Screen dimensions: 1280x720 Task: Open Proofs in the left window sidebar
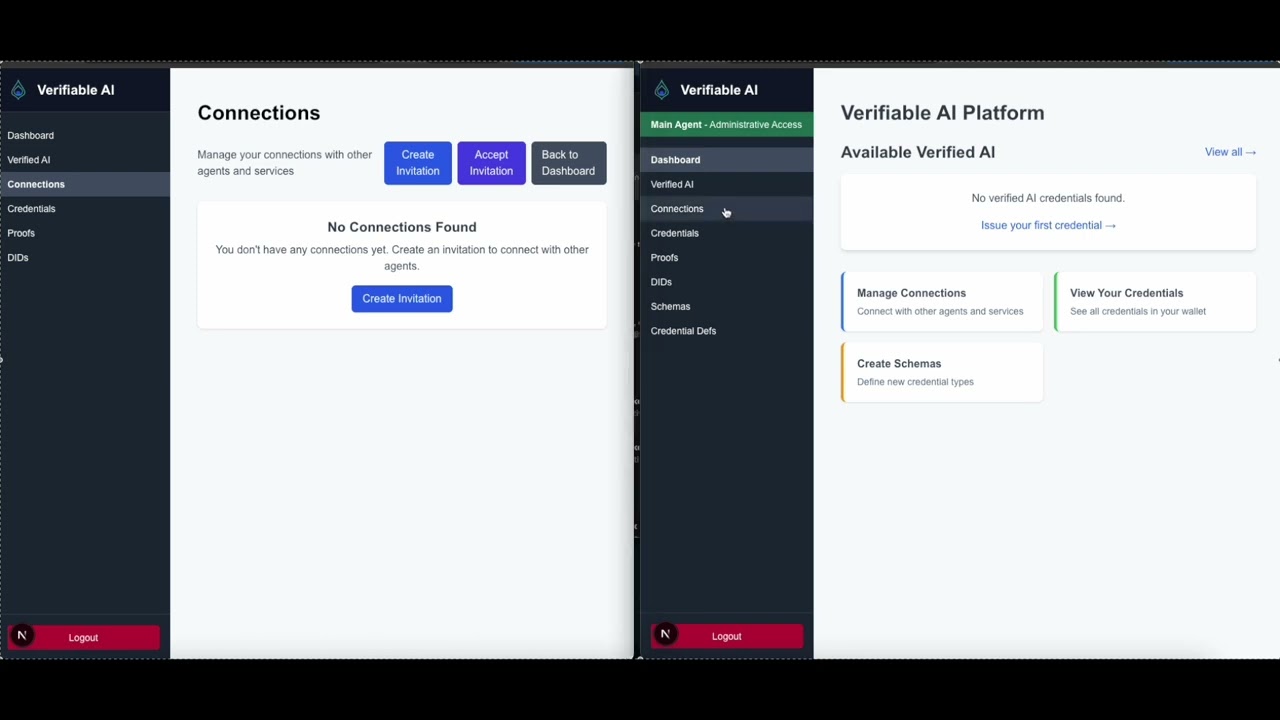click(85, 233)
